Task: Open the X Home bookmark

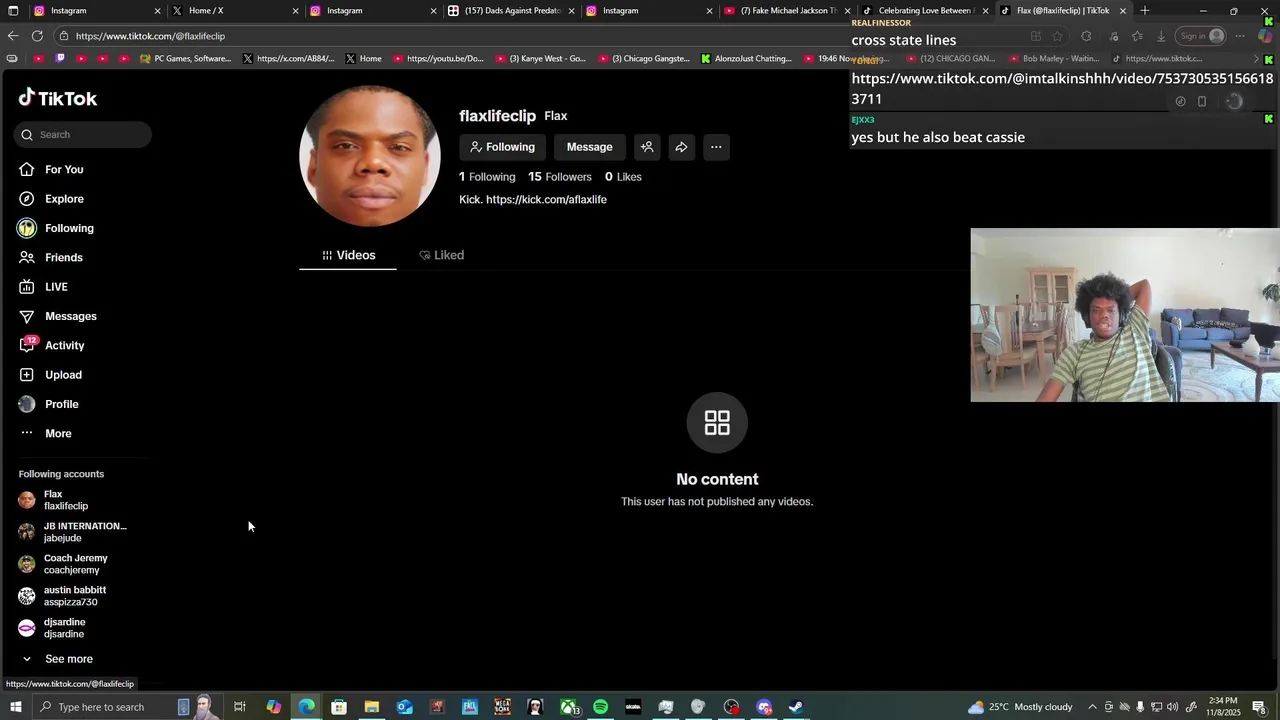Action: click(363, 59)
